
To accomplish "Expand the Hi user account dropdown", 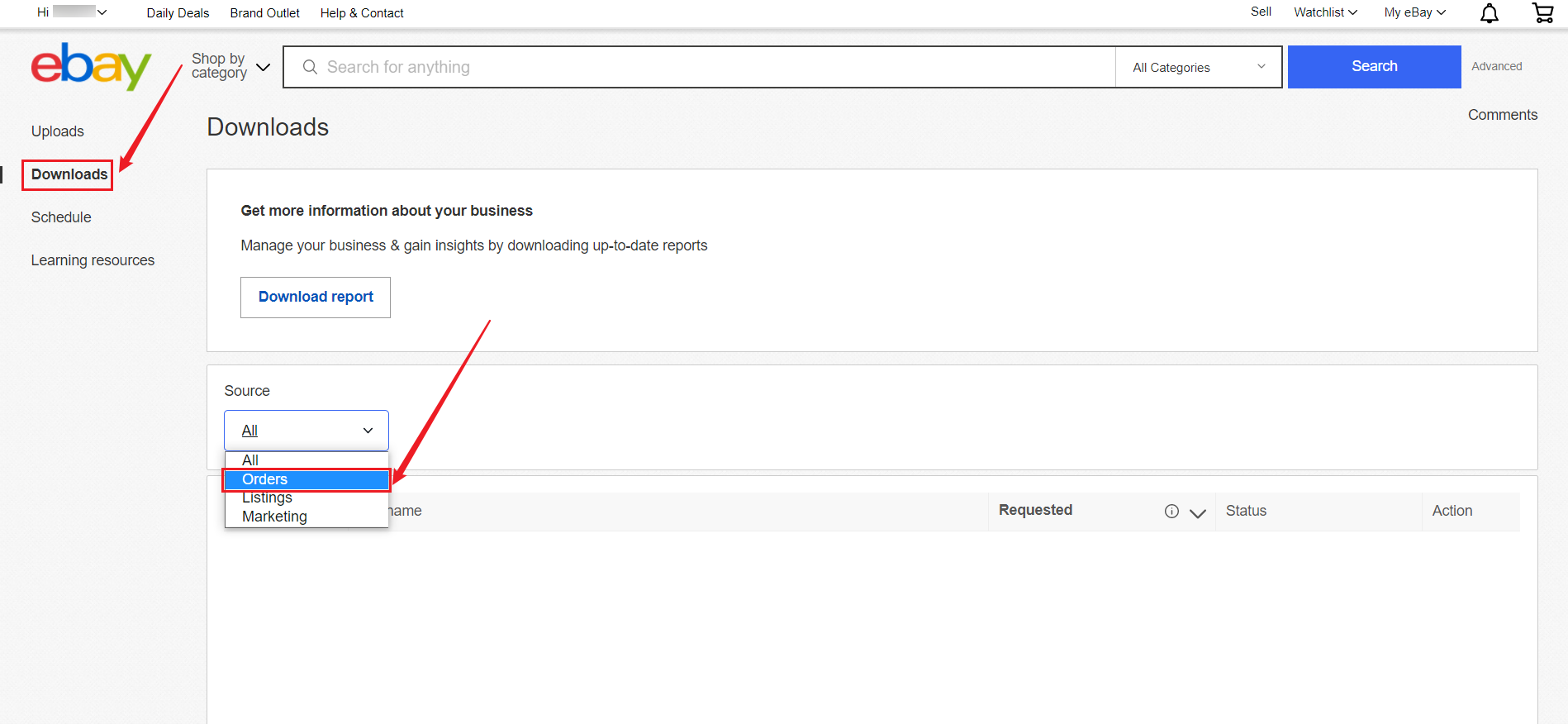I will (x=72, y=12).
